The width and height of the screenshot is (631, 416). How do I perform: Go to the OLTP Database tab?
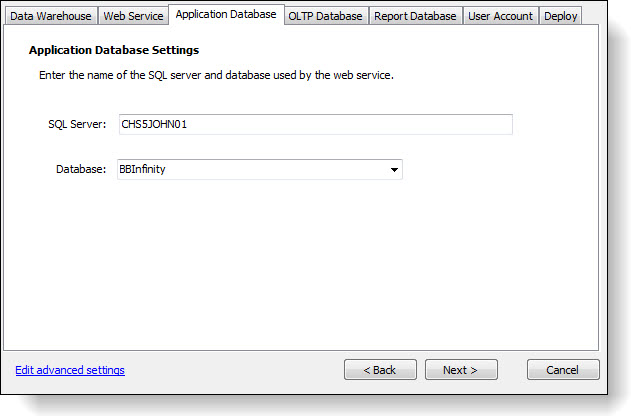pos(325,16)
